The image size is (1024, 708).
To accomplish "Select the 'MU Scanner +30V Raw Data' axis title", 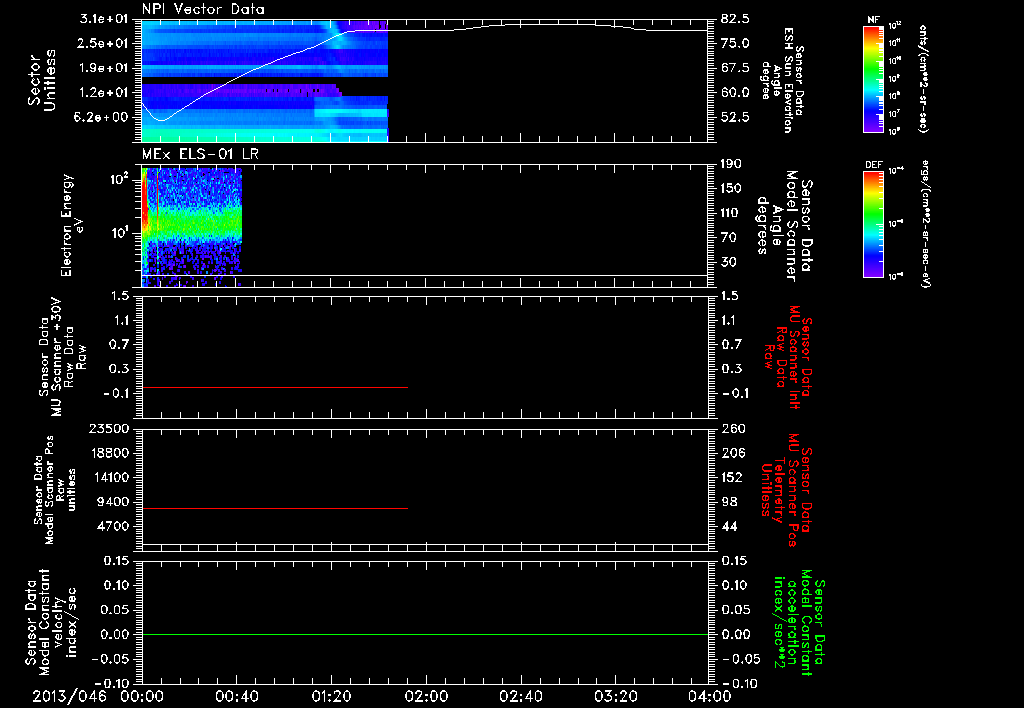I will point(62,357).
